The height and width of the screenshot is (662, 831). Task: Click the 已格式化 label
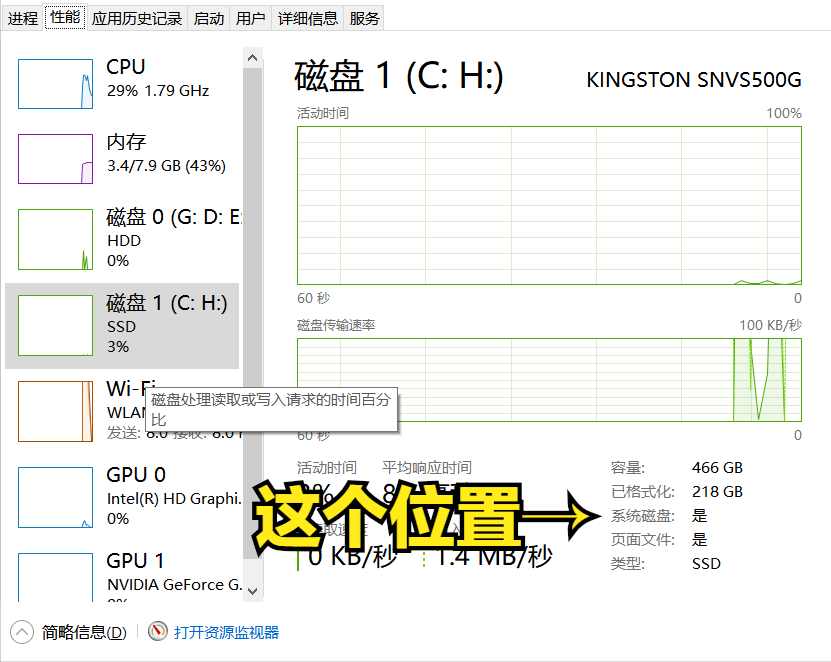click(642, 492)
